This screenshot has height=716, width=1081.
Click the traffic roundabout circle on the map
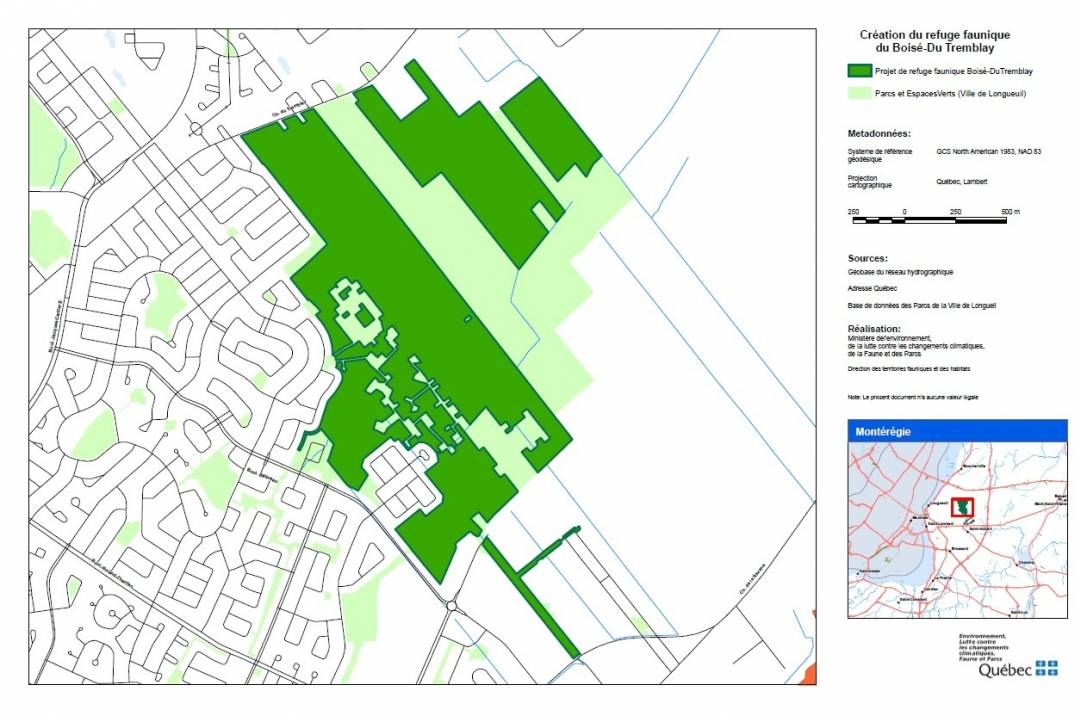coord(452,605)
